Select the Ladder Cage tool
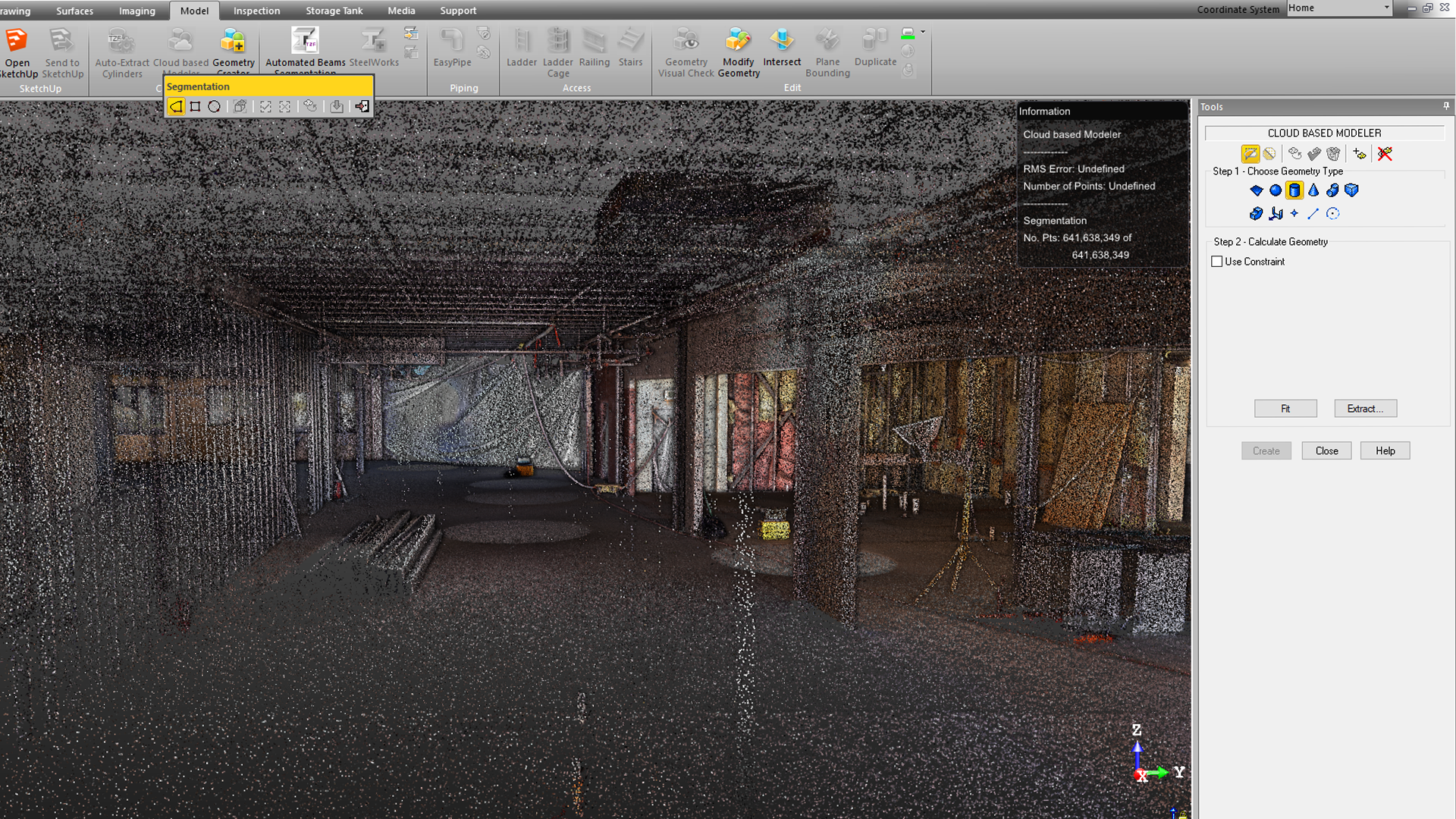The height and width of the screenshot is (819, 1456). coord(558,52)
